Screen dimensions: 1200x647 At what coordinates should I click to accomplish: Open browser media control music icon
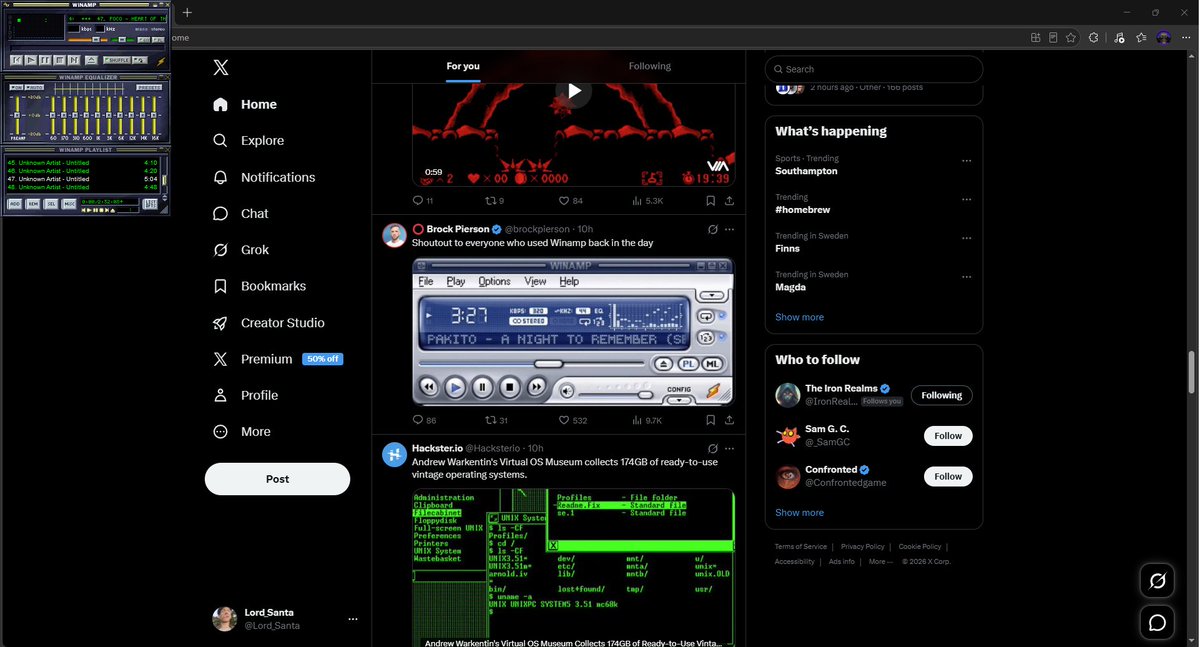[x=1118, y=38]
